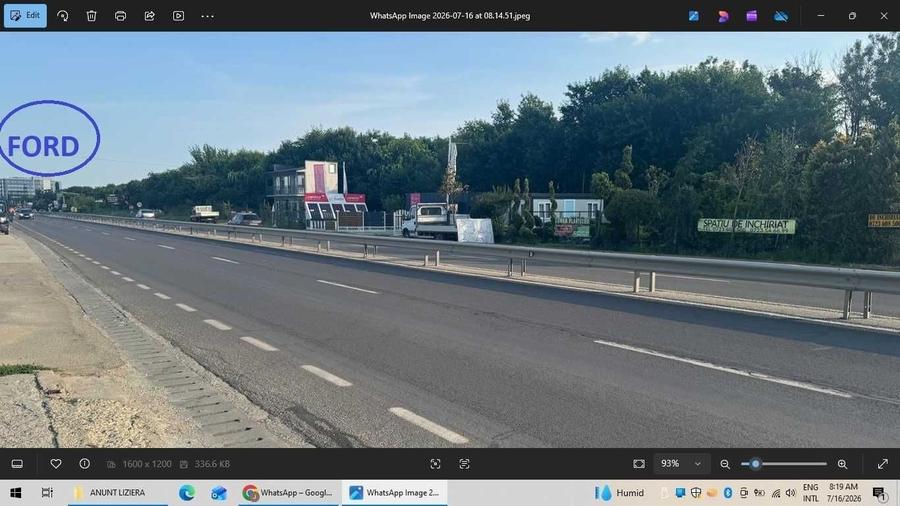900x506 pixels.
Task: Fit image to window icon
Action: 639,464
